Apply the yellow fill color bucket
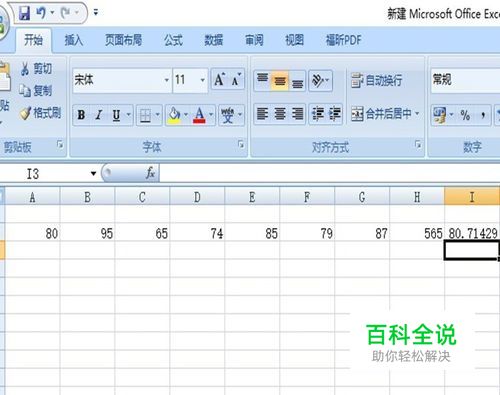This screenshot has width=500, height=395. (x=174, y=115)
